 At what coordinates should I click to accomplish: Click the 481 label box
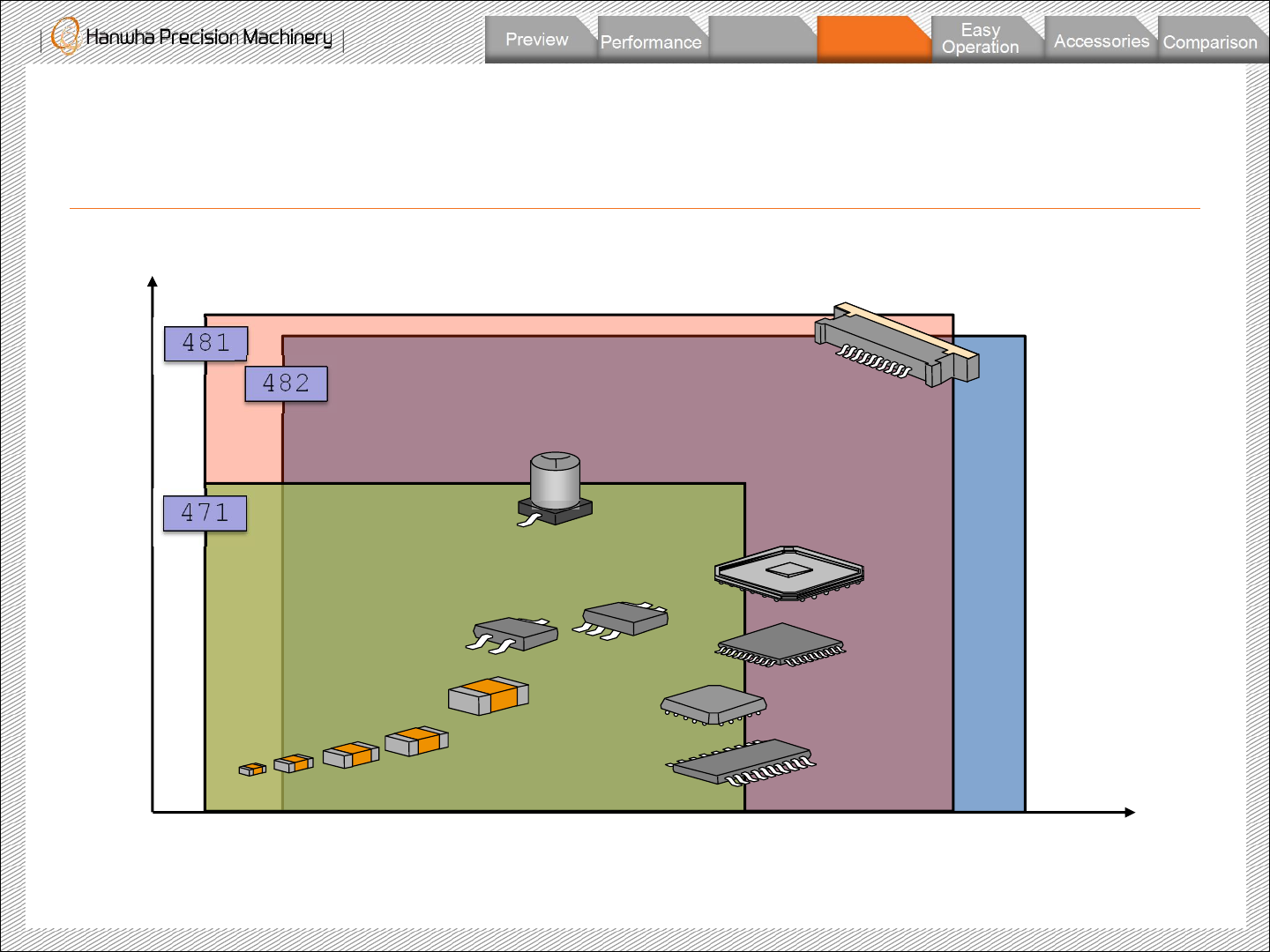pyautogui.click(x=206, y=343)
